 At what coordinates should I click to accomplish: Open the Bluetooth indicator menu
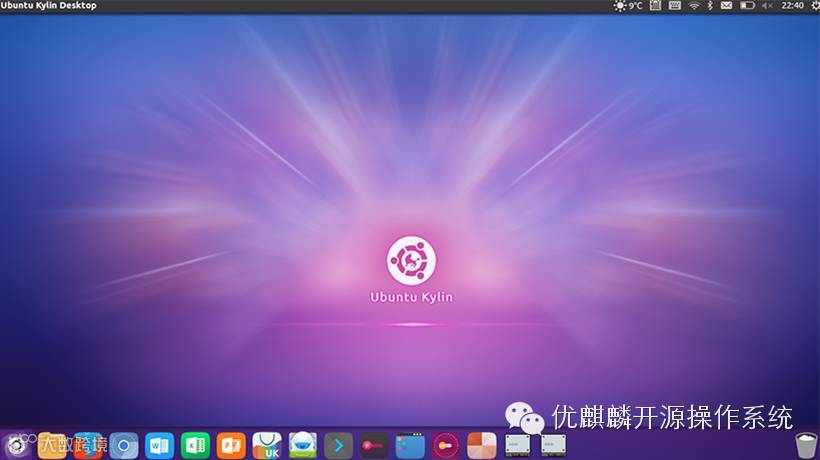pos(710,6)
